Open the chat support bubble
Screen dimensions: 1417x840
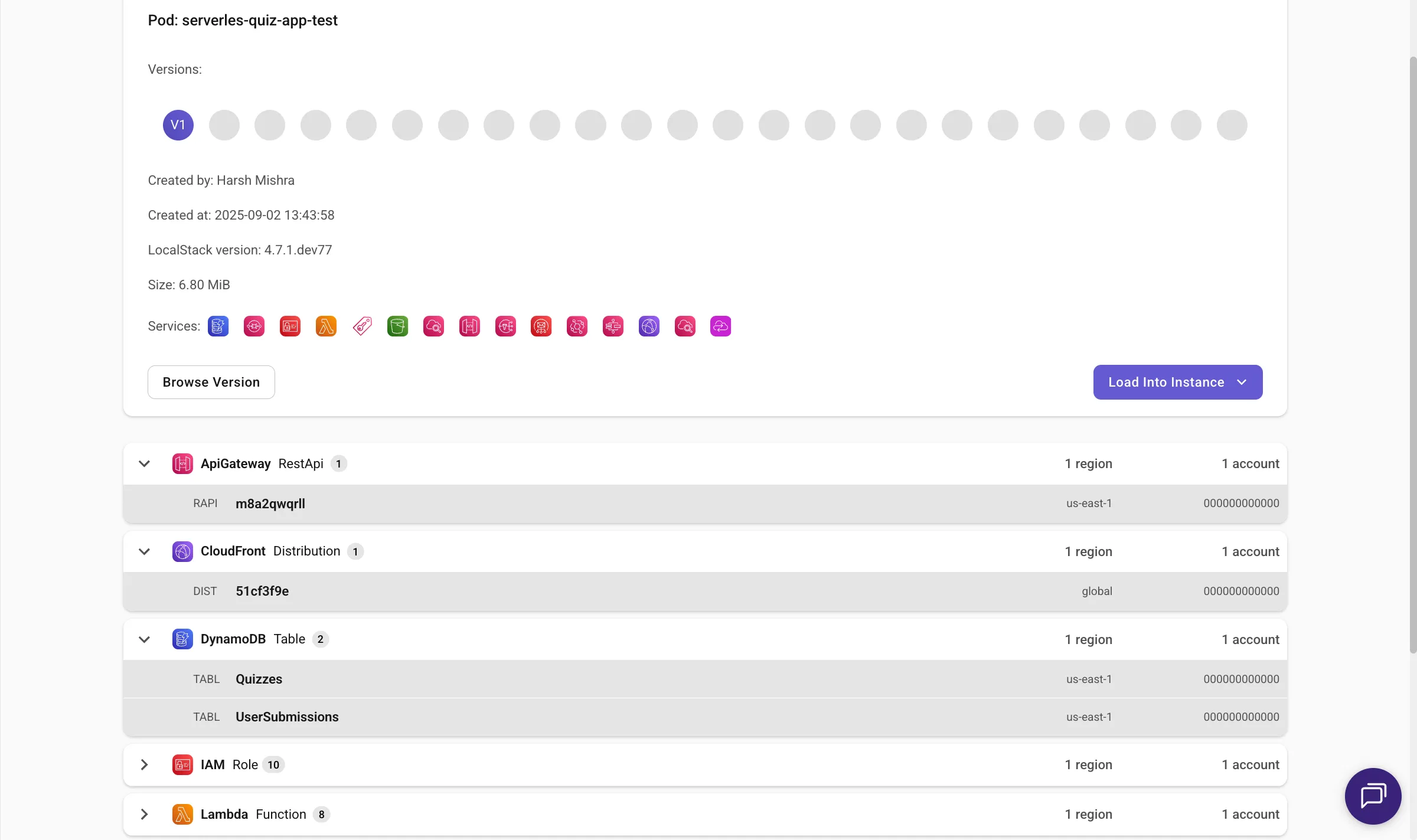coord(1372,796)
